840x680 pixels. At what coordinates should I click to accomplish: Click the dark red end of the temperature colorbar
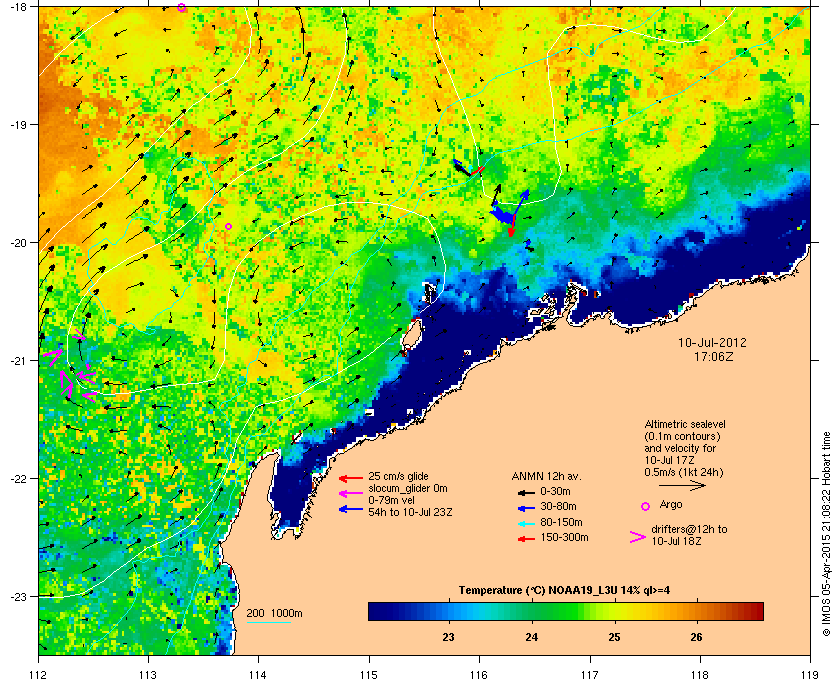click(756, 611)
